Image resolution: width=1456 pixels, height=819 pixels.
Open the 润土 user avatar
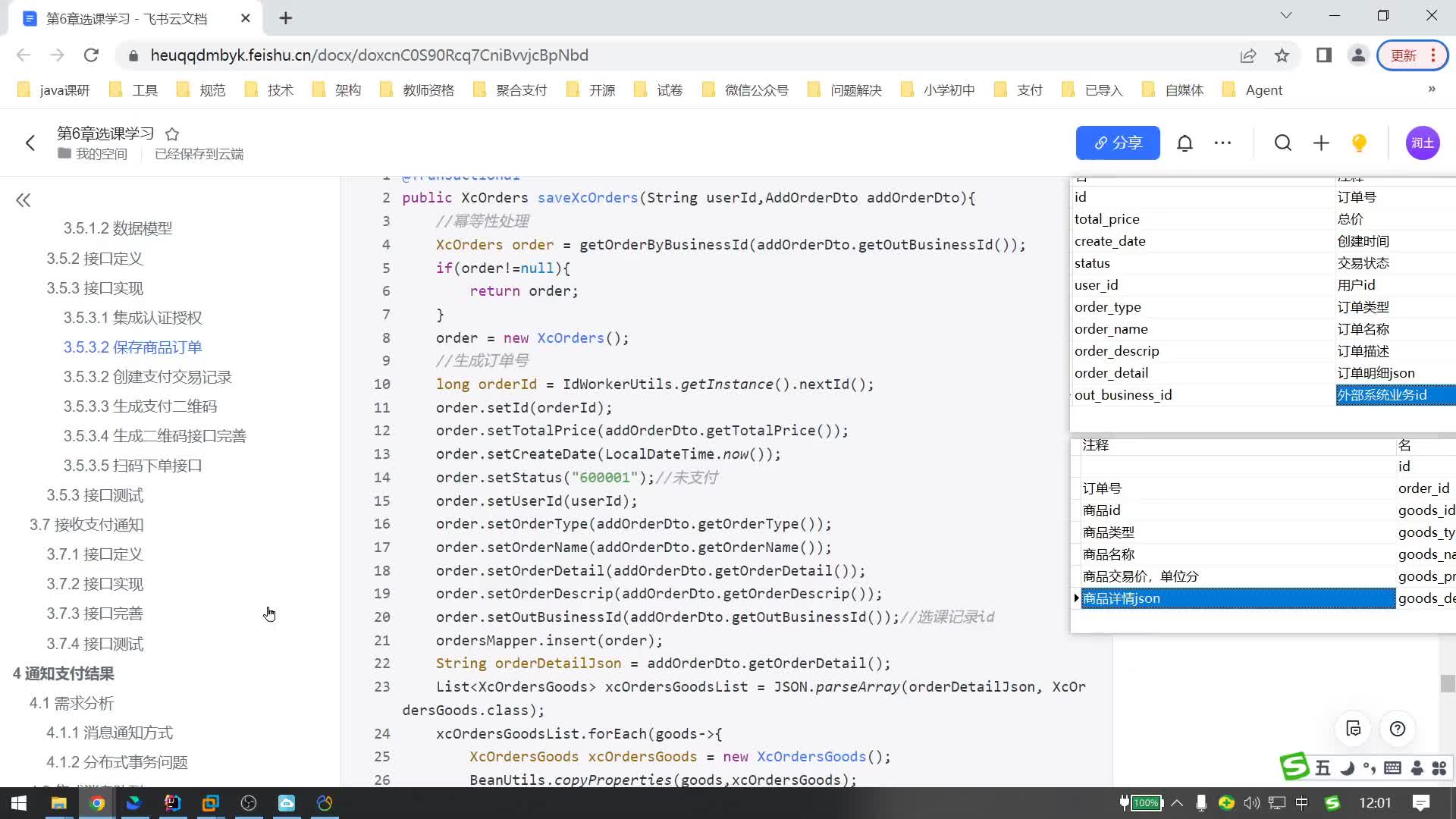[1423, 143]
